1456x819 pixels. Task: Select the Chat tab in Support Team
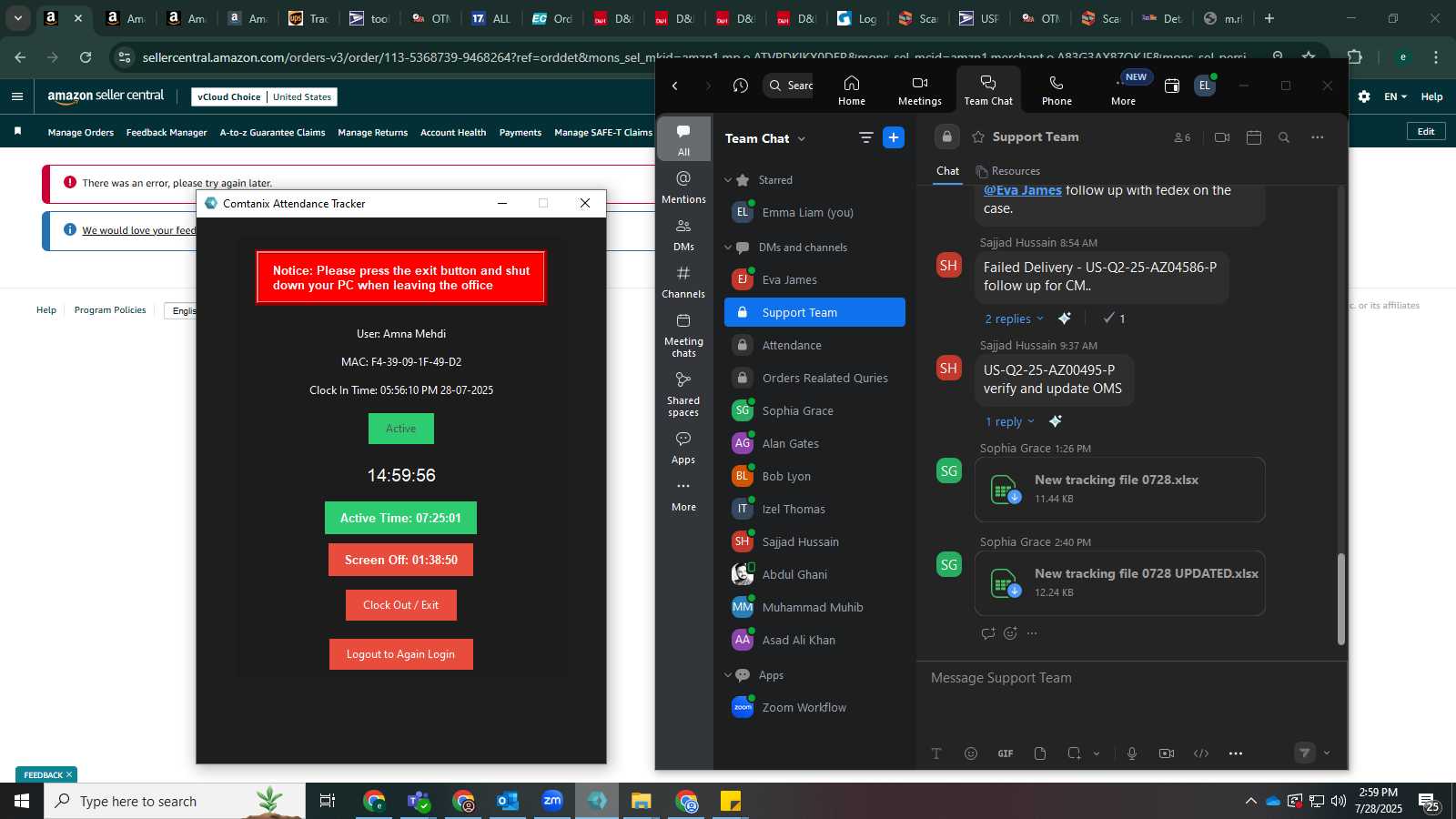click(x=947, y=171)
